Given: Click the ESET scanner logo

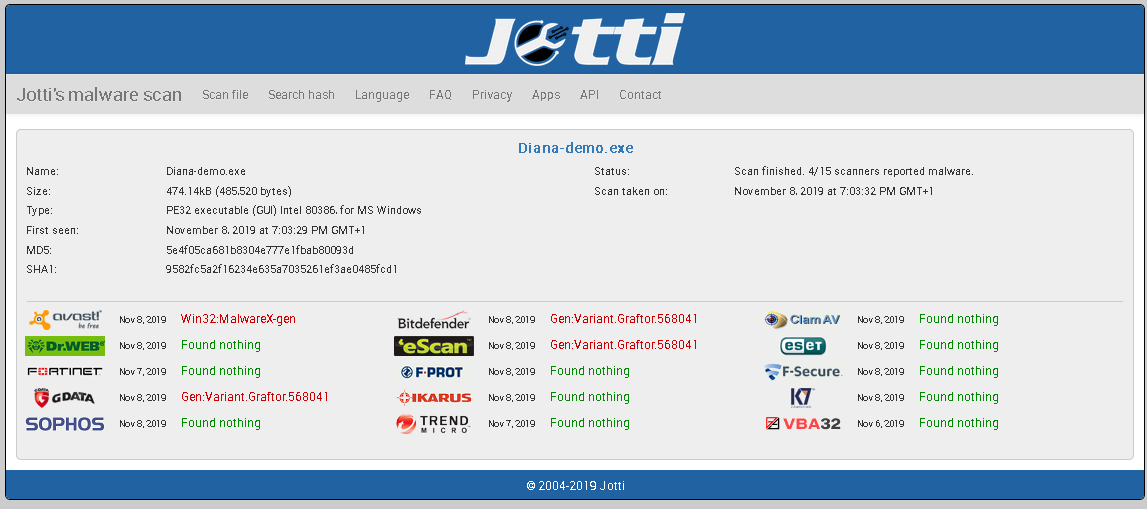Looking at the screenshot, I should [x=802, y=345].
